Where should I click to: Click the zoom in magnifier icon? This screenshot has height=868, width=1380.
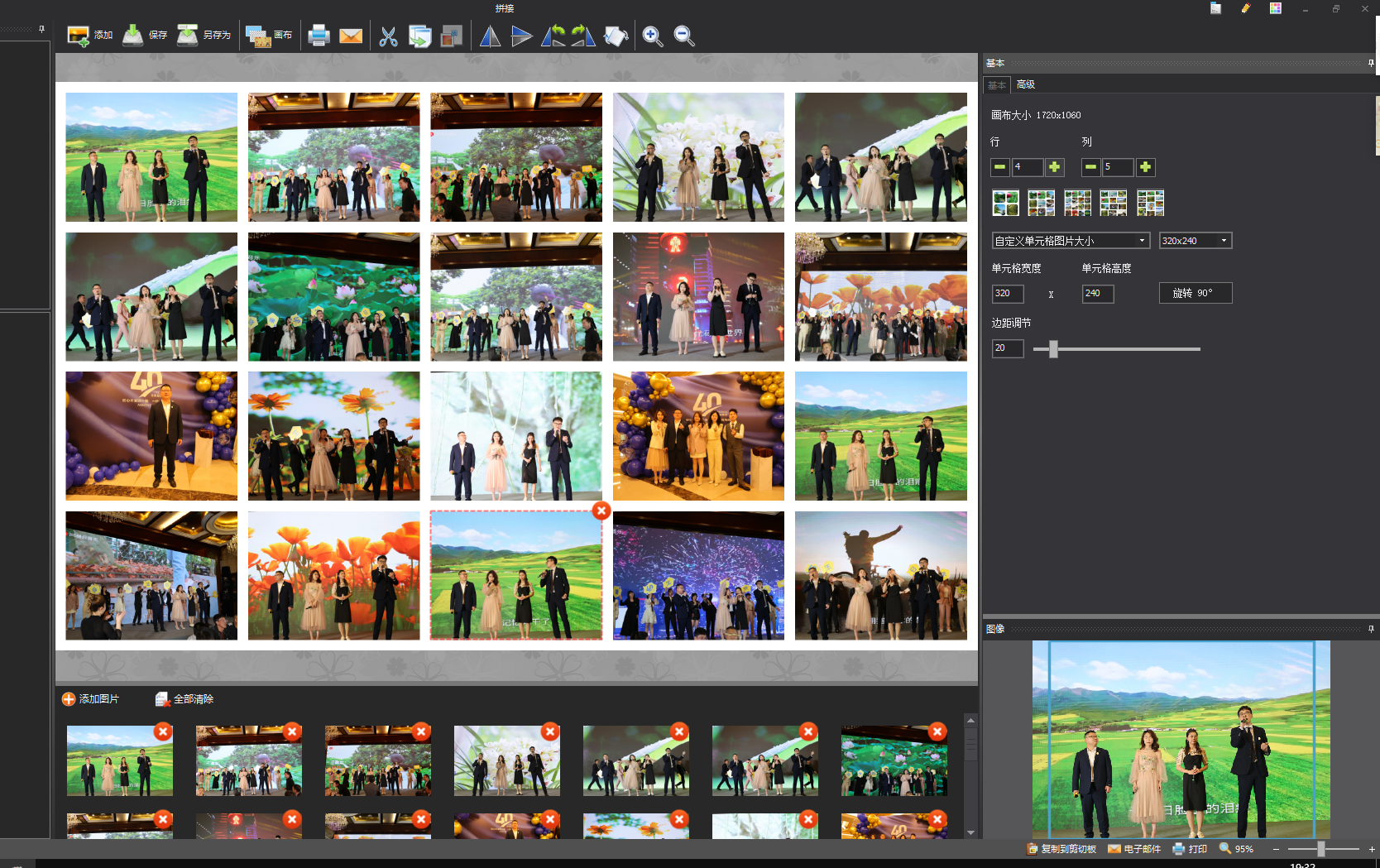(652, 36)
